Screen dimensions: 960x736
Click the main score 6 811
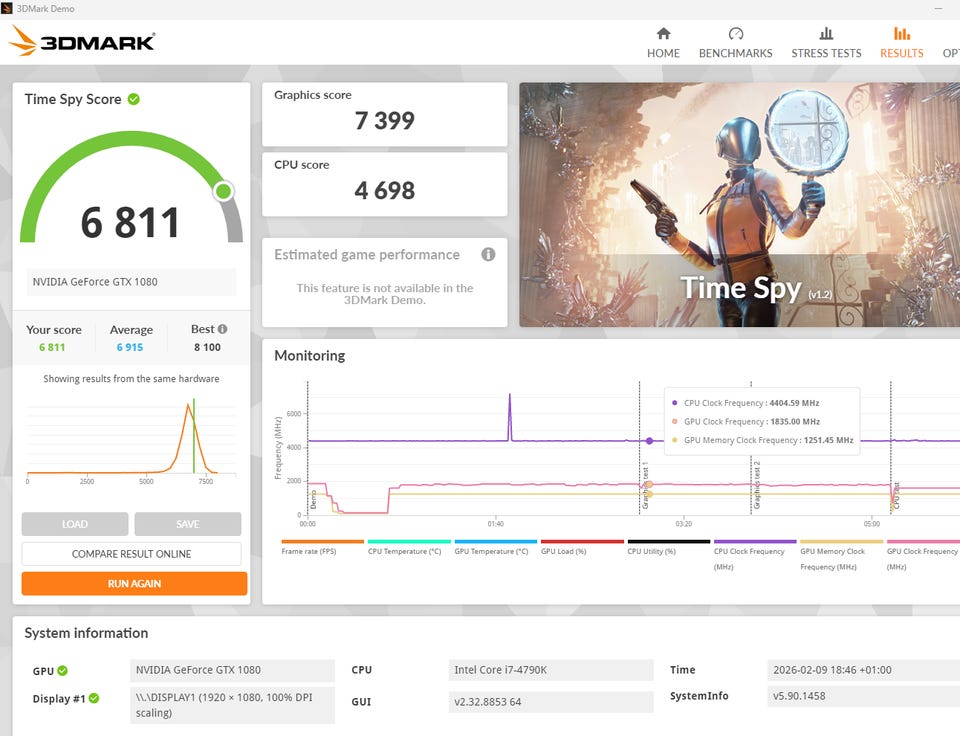[130, 222]
